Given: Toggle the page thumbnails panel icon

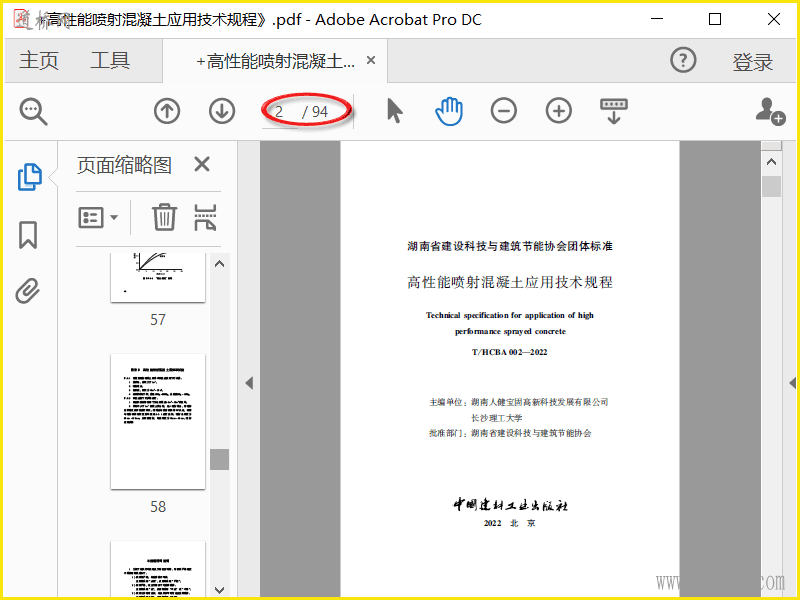Looking at the screenshot, I should 30,177.
